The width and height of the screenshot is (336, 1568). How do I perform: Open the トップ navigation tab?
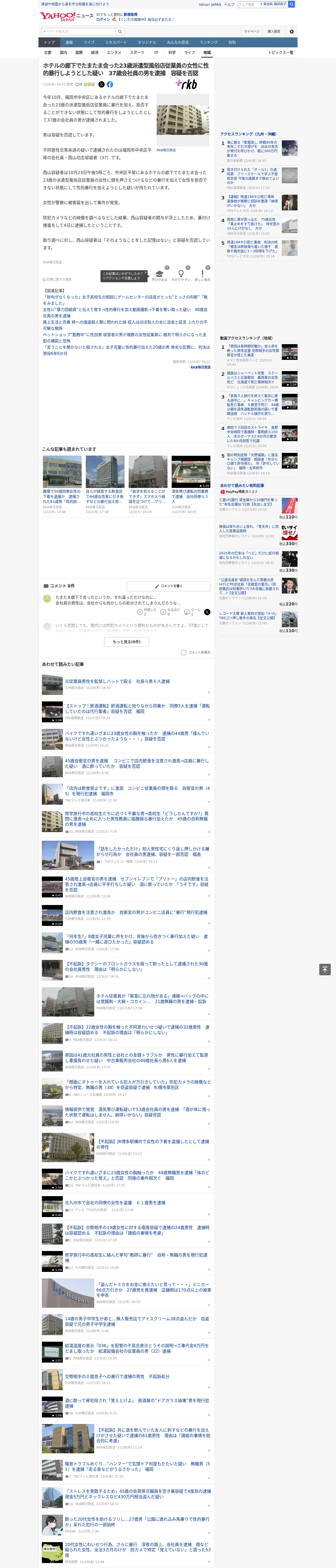[x=49, y=42]
